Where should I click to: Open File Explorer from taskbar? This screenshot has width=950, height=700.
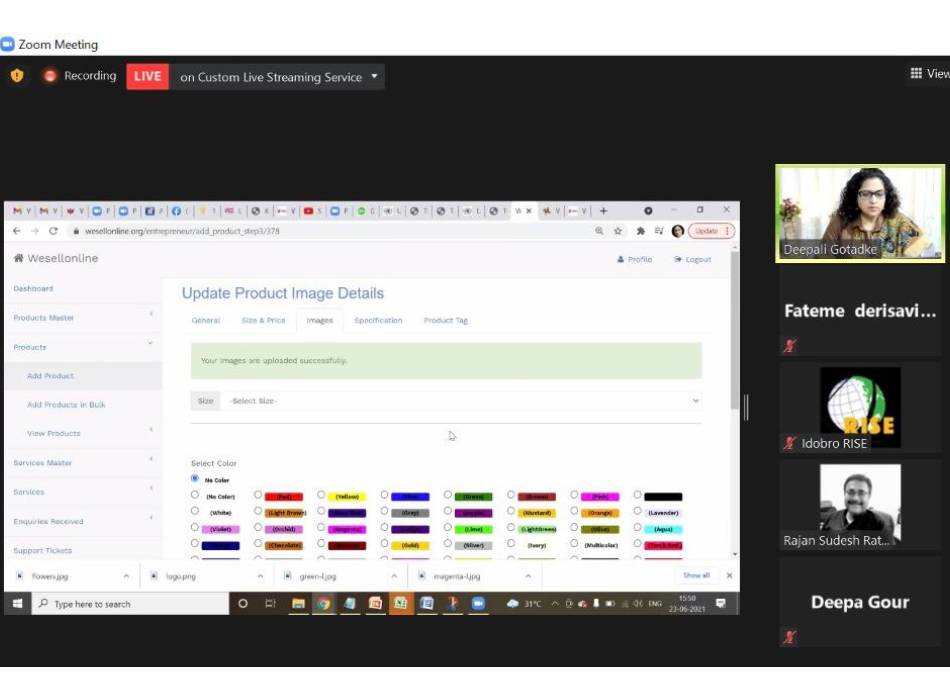tap(298, 604)
